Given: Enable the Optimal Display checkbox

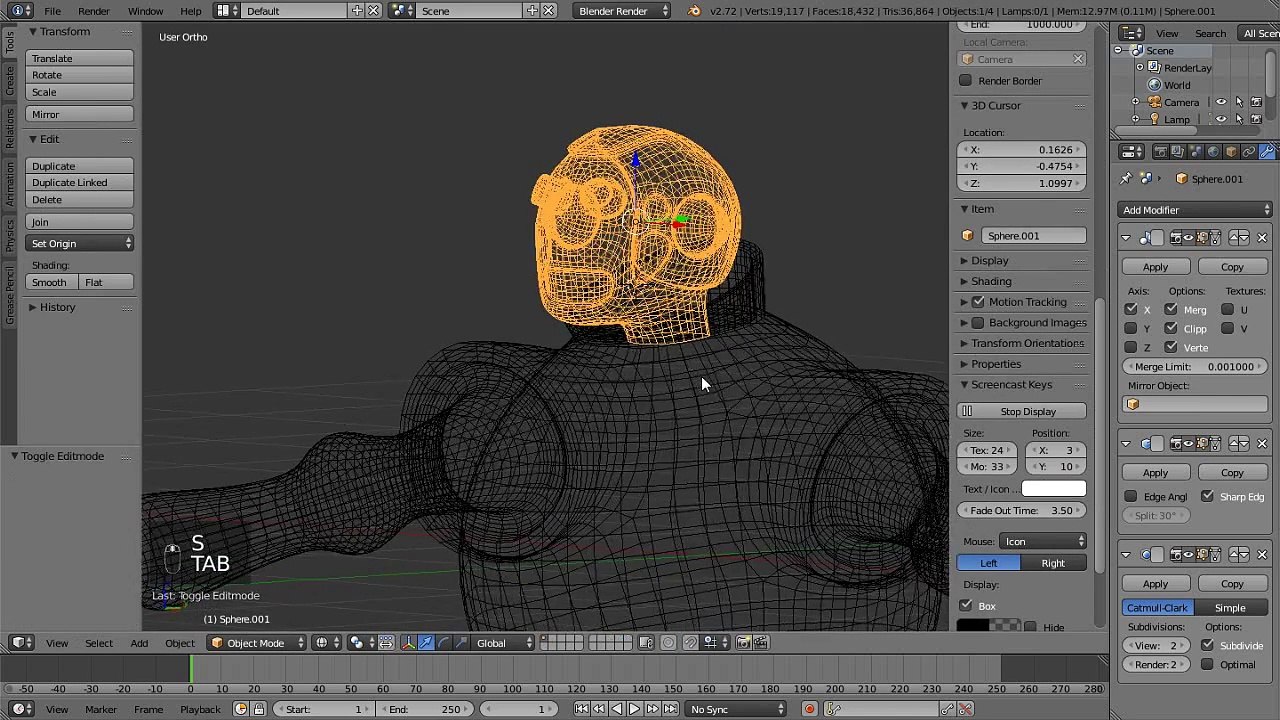Looking at the screenshot, I should click(1207, 665).
